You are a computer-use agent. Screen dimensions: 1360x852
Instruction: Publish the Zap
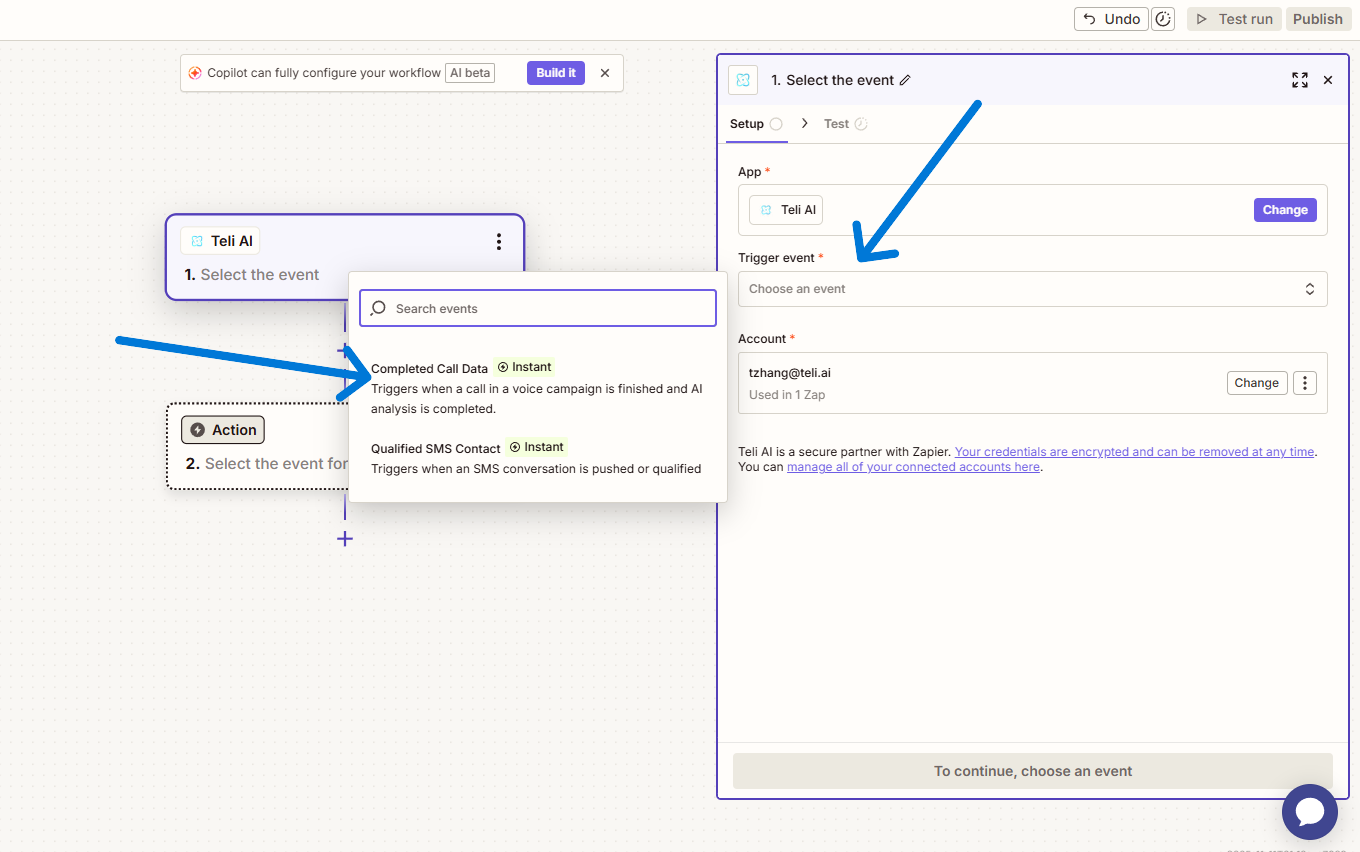(x=1317, y=19)
